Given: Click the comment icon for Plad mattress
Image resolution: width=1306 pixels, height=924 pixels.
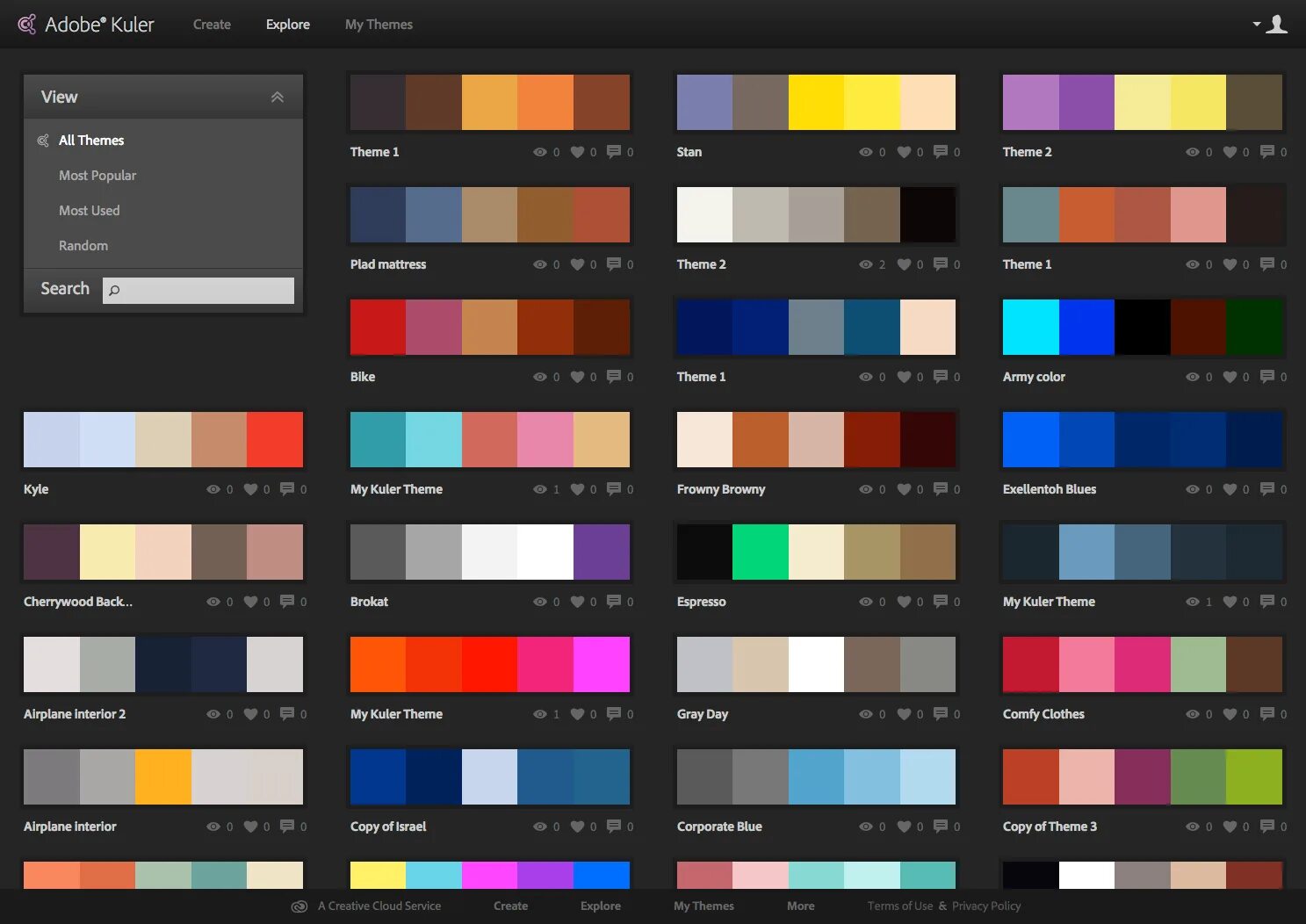Looking at the screenshot, I should tap(614, 264).
